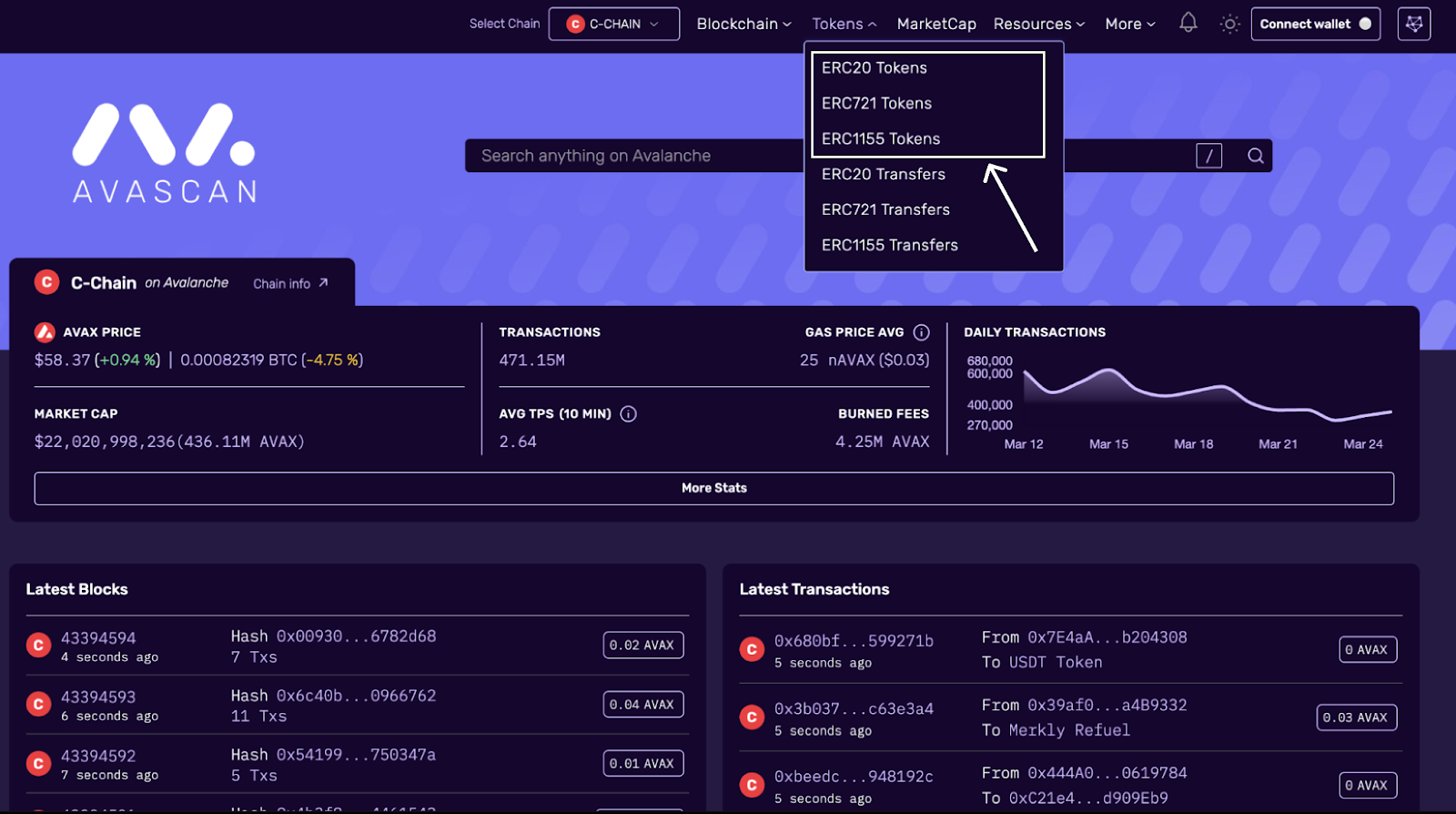
Task: Open USDT Token recipient link
Action: (1056, 663)
